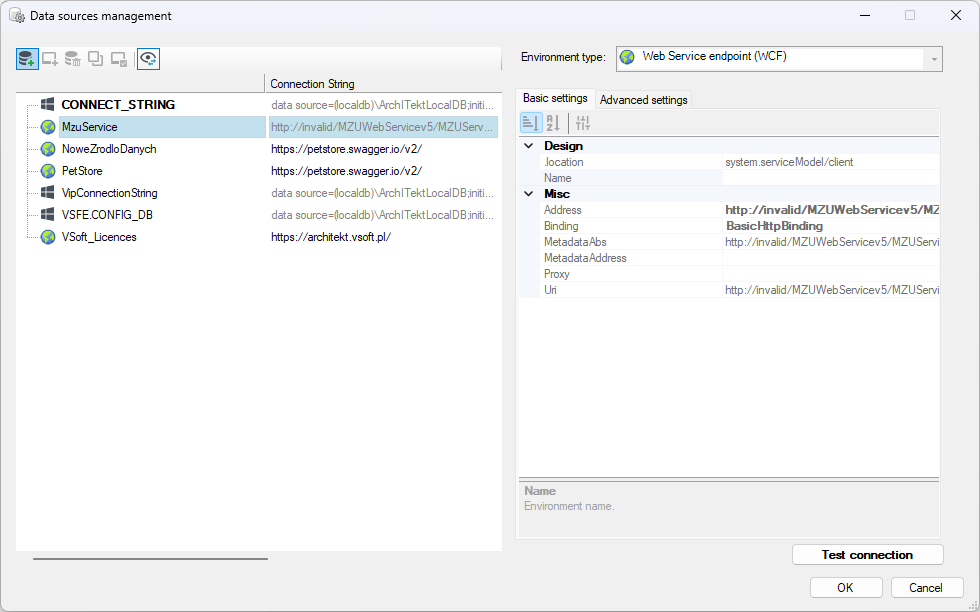Open the Environment type dropdown arrow
Image resolution: width=980 pixels, height=612 pixels.
pos(934,59)
